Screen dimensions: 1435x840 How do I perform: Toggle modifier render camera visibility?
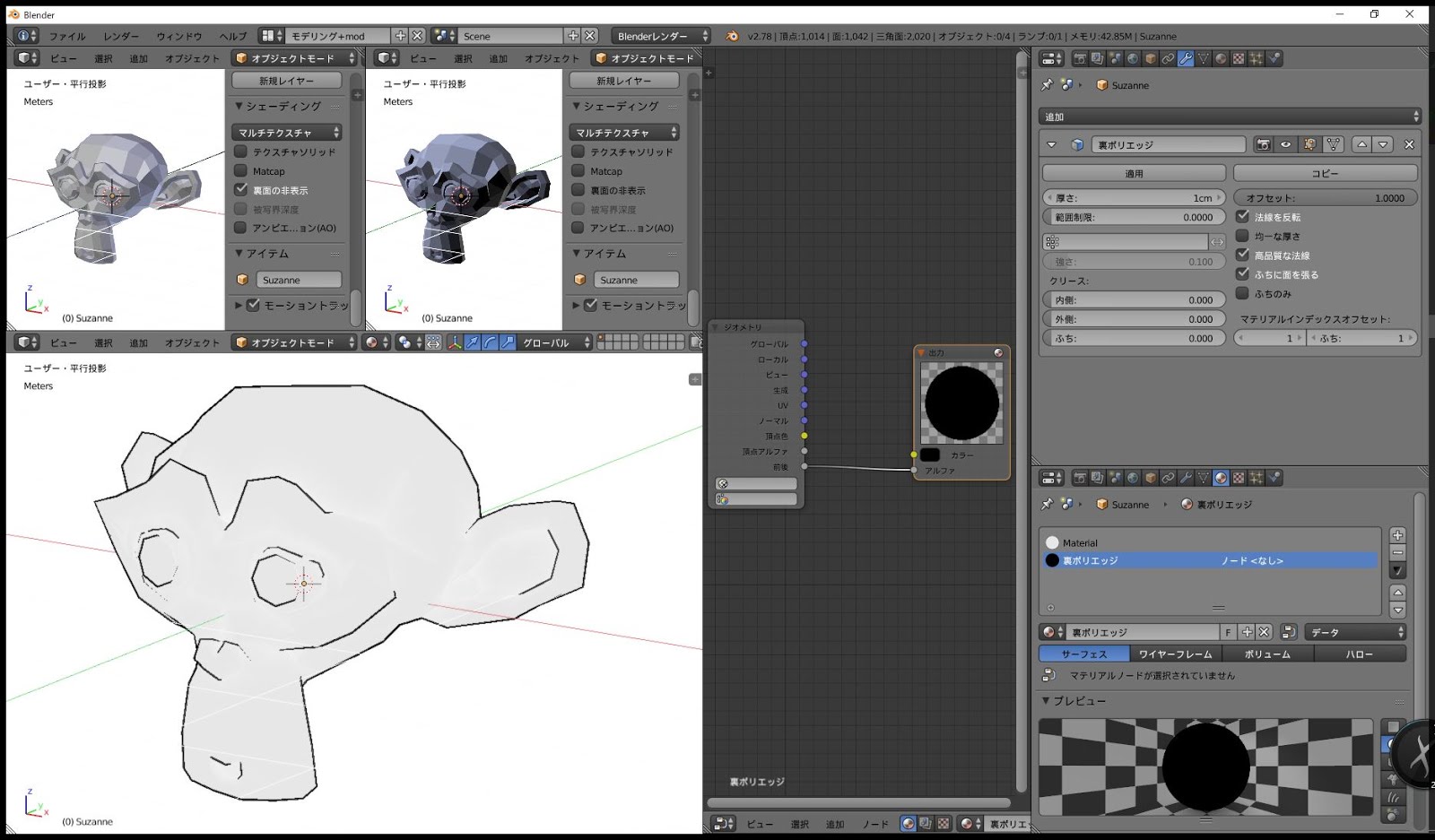coord(1263,144)
